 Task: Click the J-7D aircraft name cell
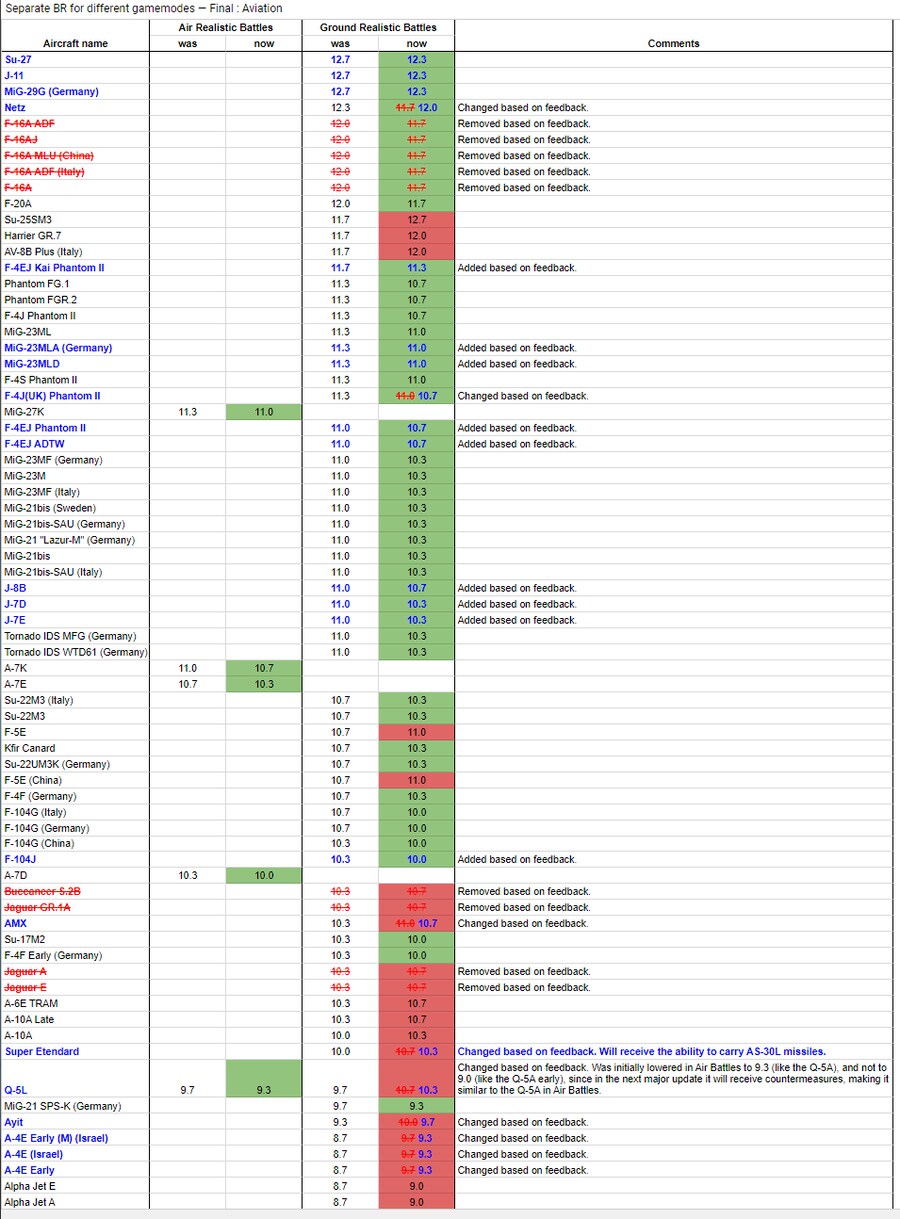tap(75, 604)
